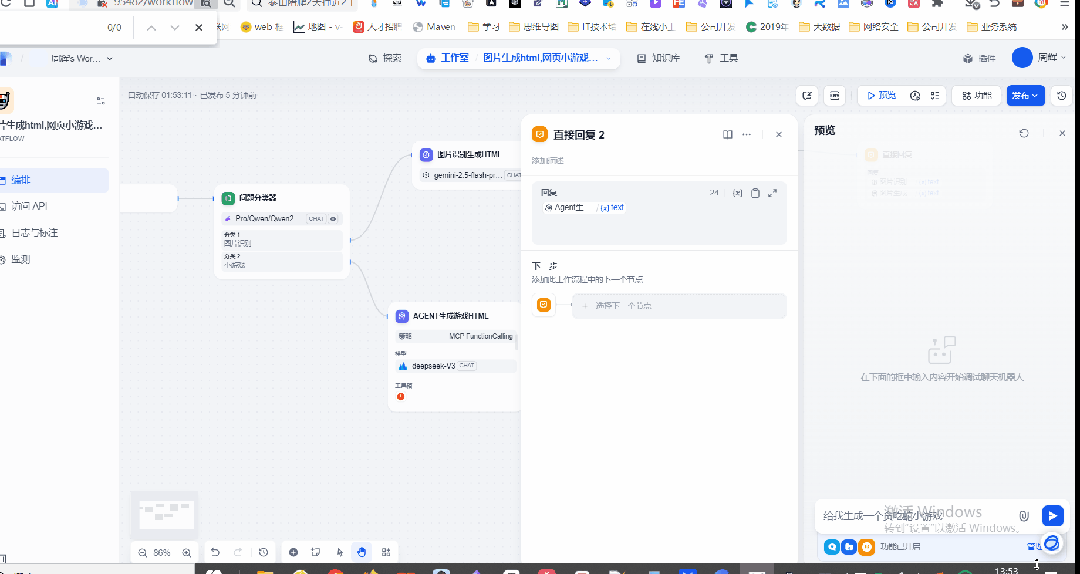
Task: Select the next node placeholder box
Action: tap(679, 305)
